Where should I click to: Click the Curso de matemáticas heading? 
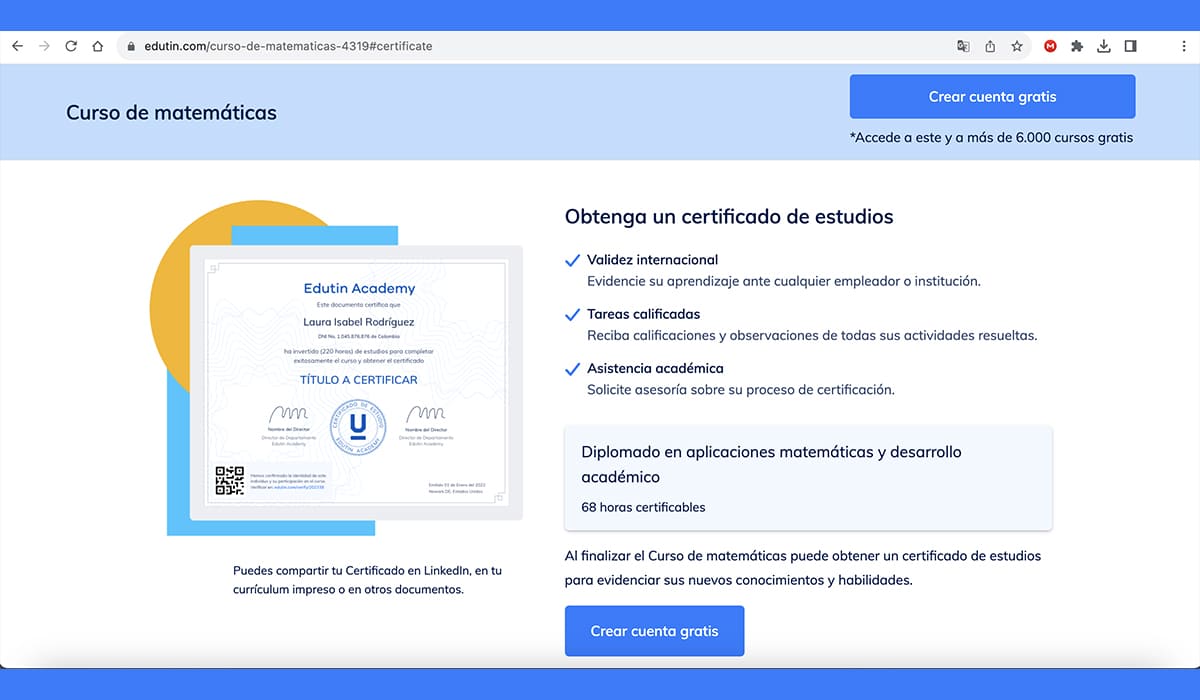(171, 113)
